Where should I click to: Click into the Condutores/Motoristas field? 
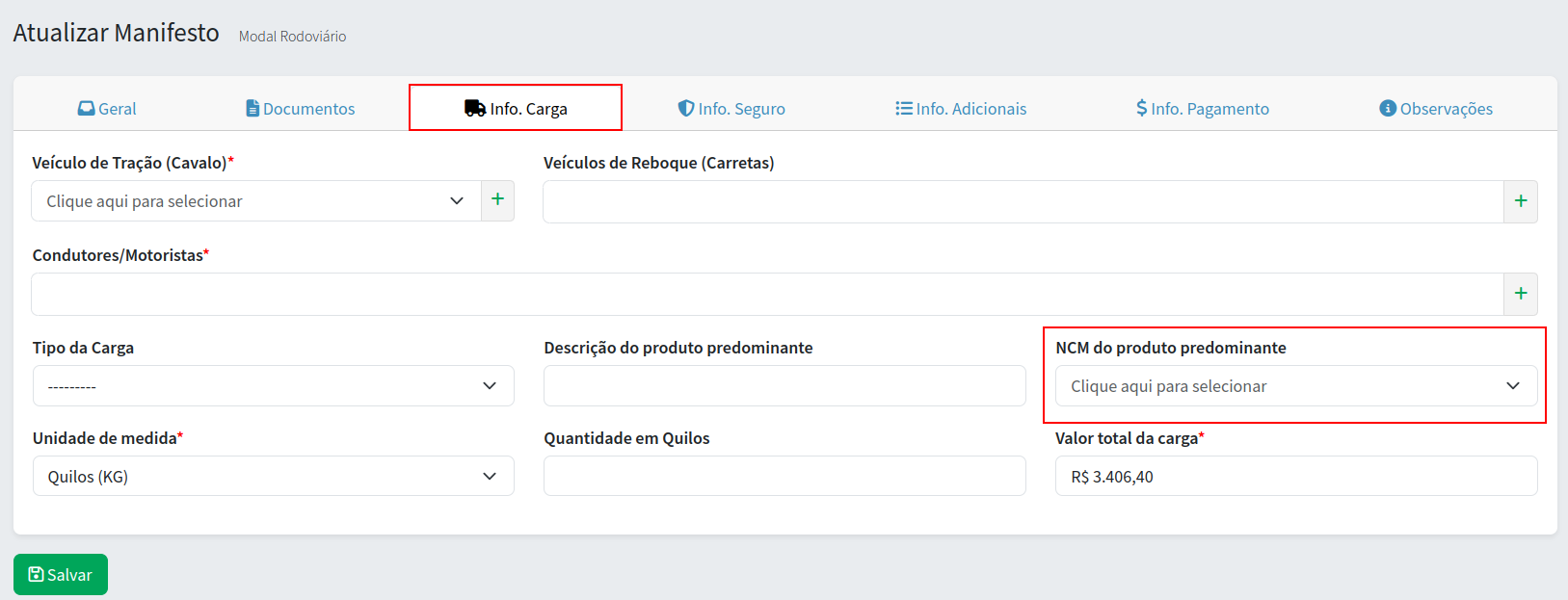click(x=767, y=294)
